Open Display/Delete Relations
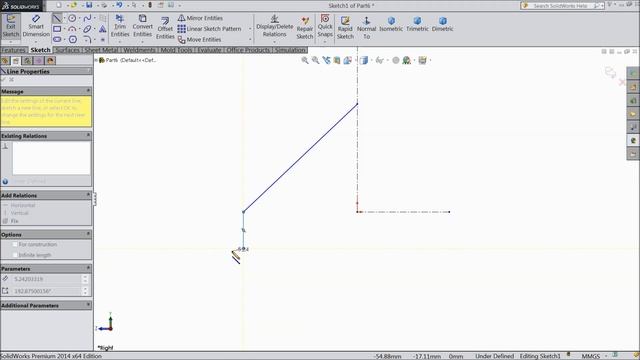This screenshot has height=360, width=640. click(x=274, y=26)
